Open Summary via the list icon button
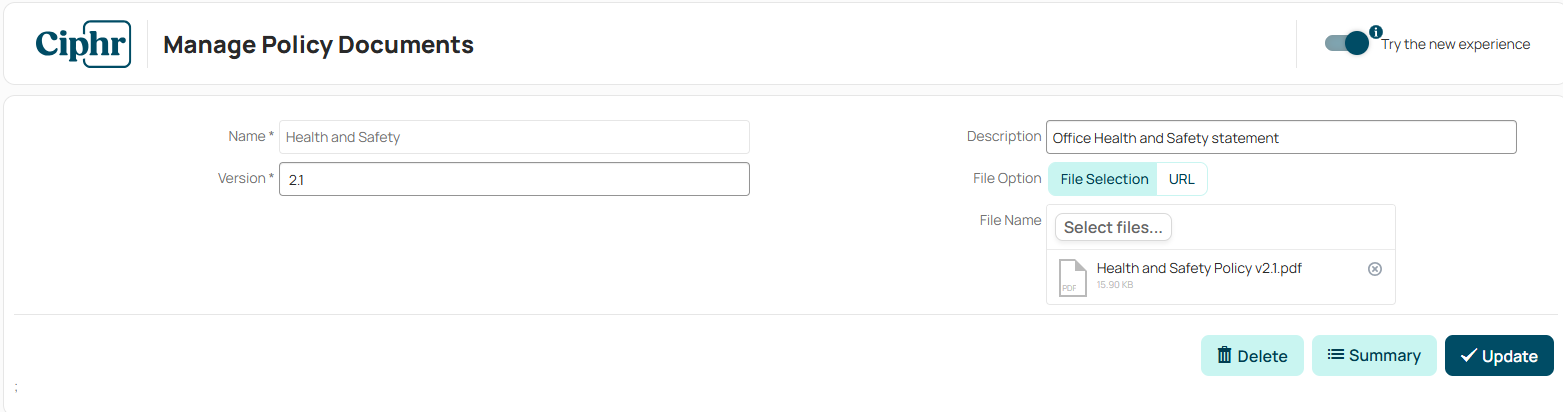1563x412 pixels. pyautogui.click(x=1374, y=355)
